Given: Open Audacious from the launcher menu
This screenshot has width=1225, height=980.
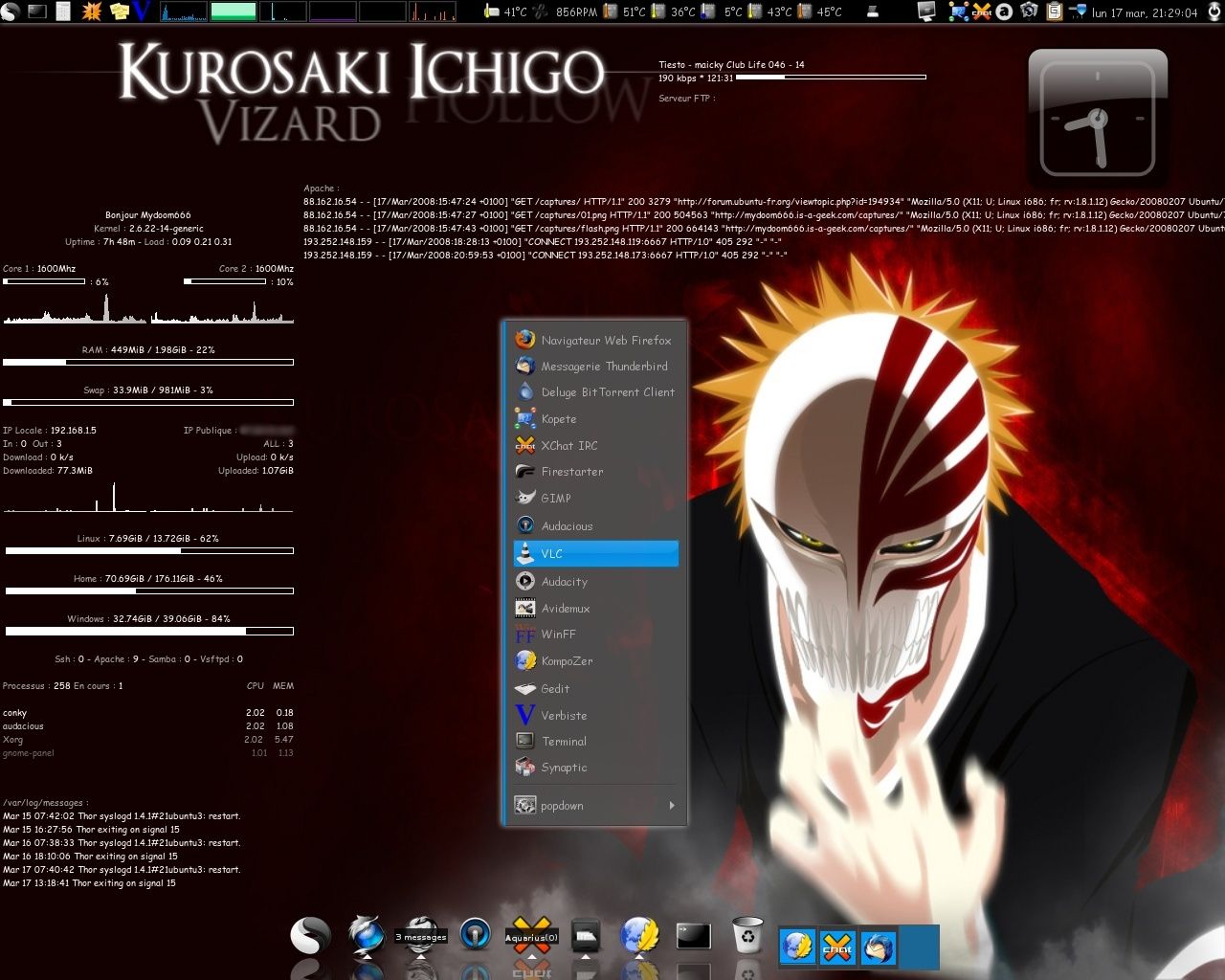Looking at the screenshot, I should click(x=595, y=525).
